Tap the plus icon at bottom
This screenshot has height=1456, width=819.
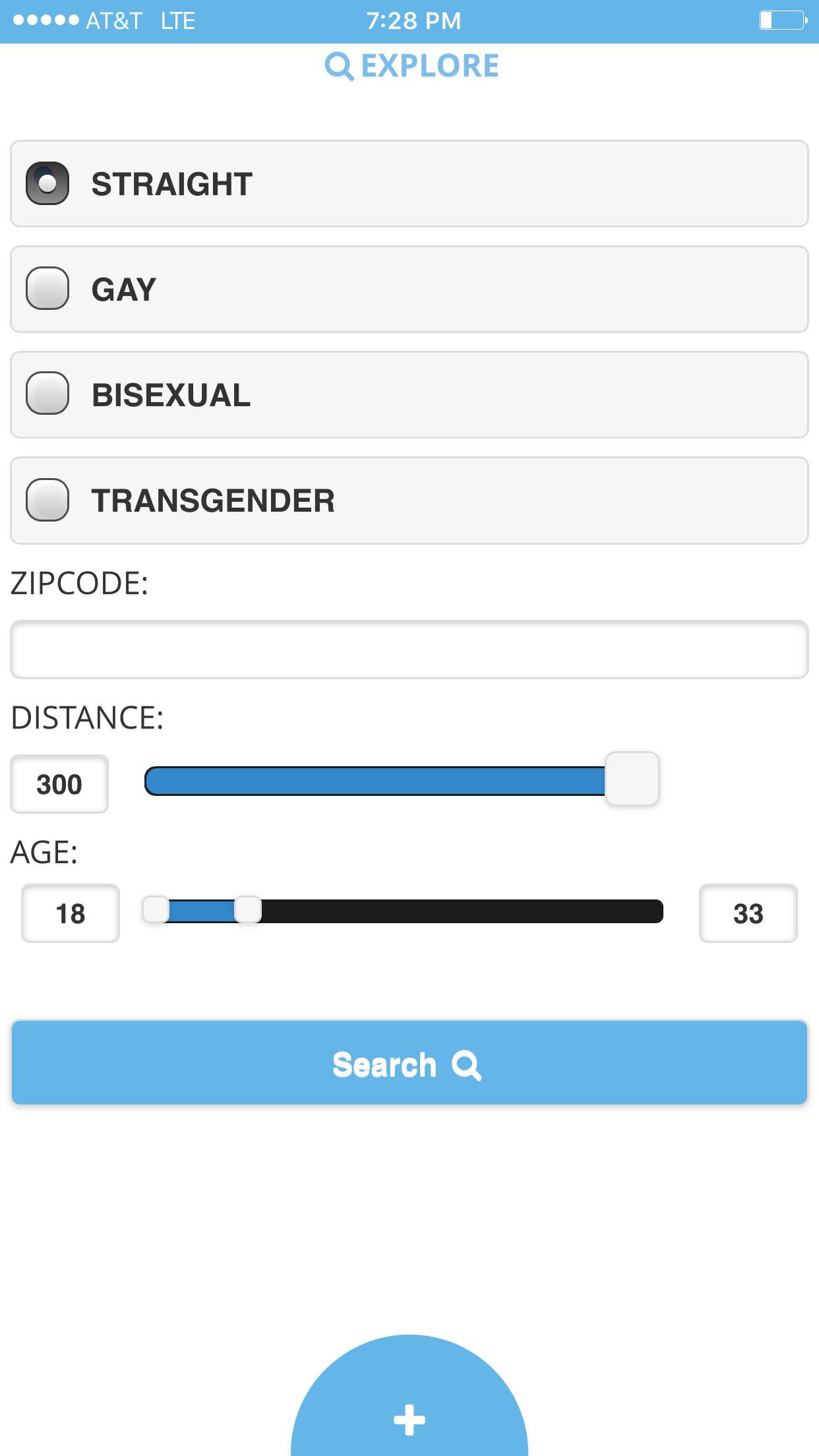tap(409, 1419)
